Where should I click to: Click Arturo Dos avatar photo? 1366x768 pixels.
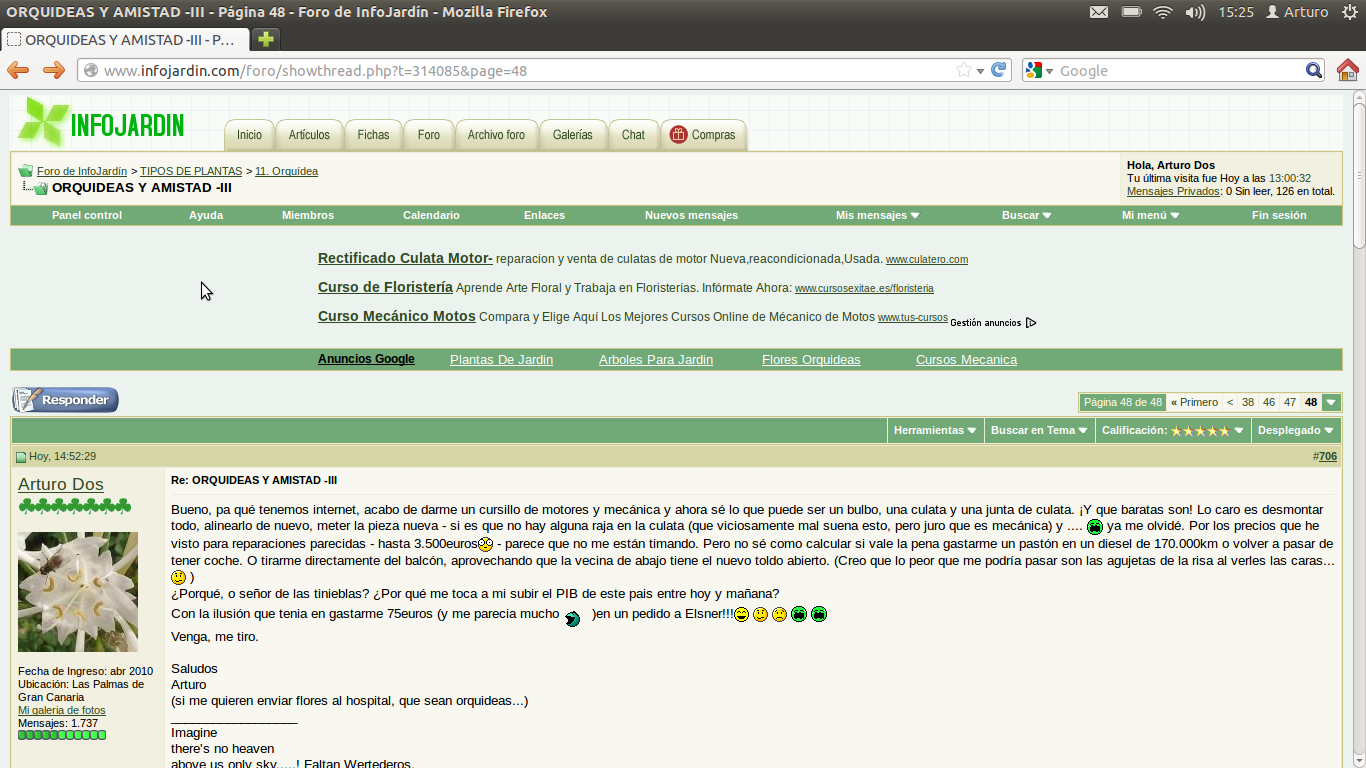(x=78, y=592)
